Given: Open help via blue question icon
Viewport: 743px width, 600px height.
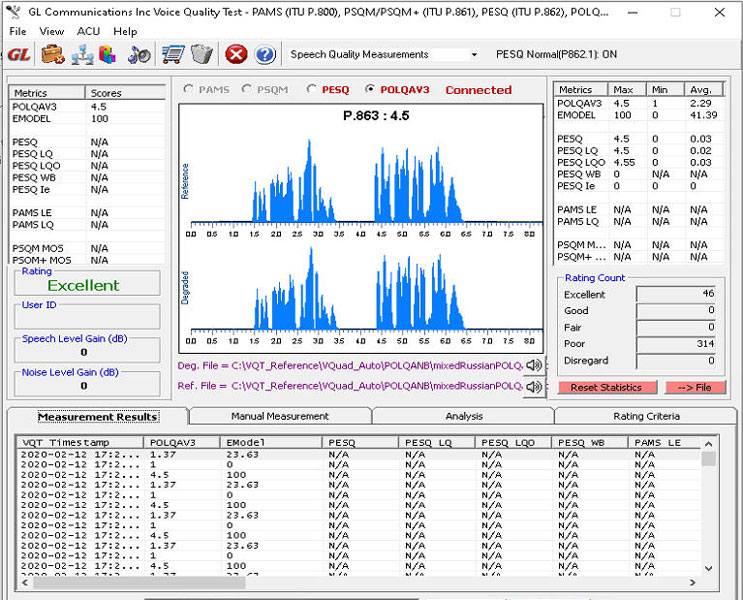Looking at the screenshot, I should pyautogui.click(x=265, y=55).
